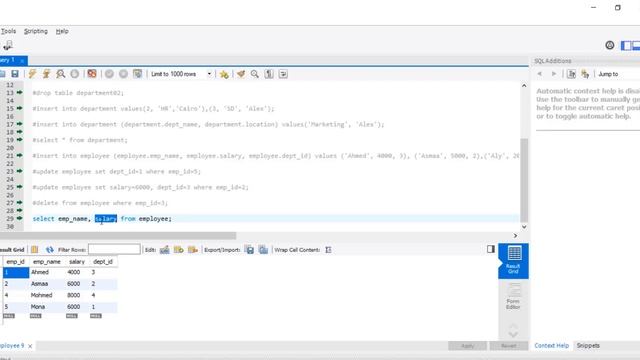Click the horizontal scrollbar thumb below editor
The height and width of the screenshot is (360, 640).
[118, 236]
